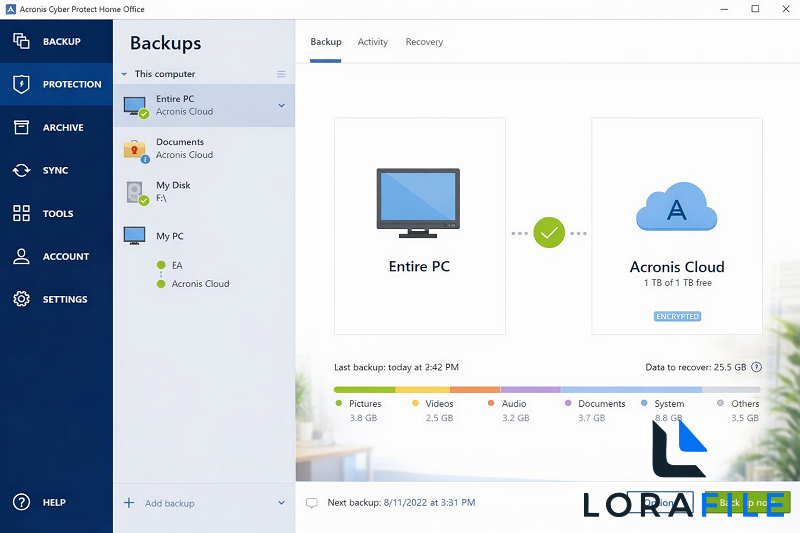Open the Archive box icon
Viewport: 800px width, 533px height.
tap(21, 127)
